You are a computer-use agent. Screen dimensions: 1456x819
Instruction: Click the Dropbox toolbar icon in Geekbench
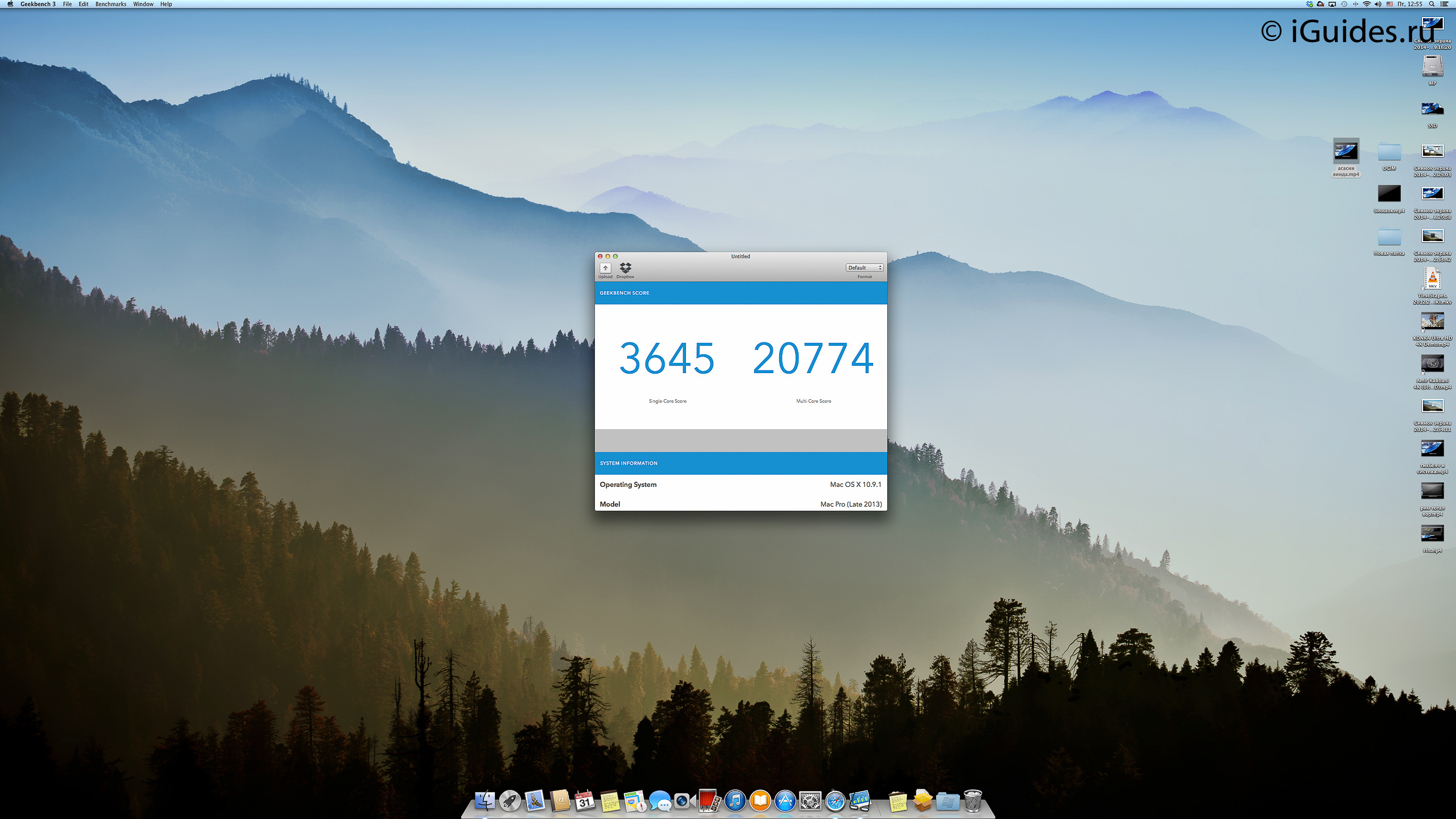tap(625, 269)
